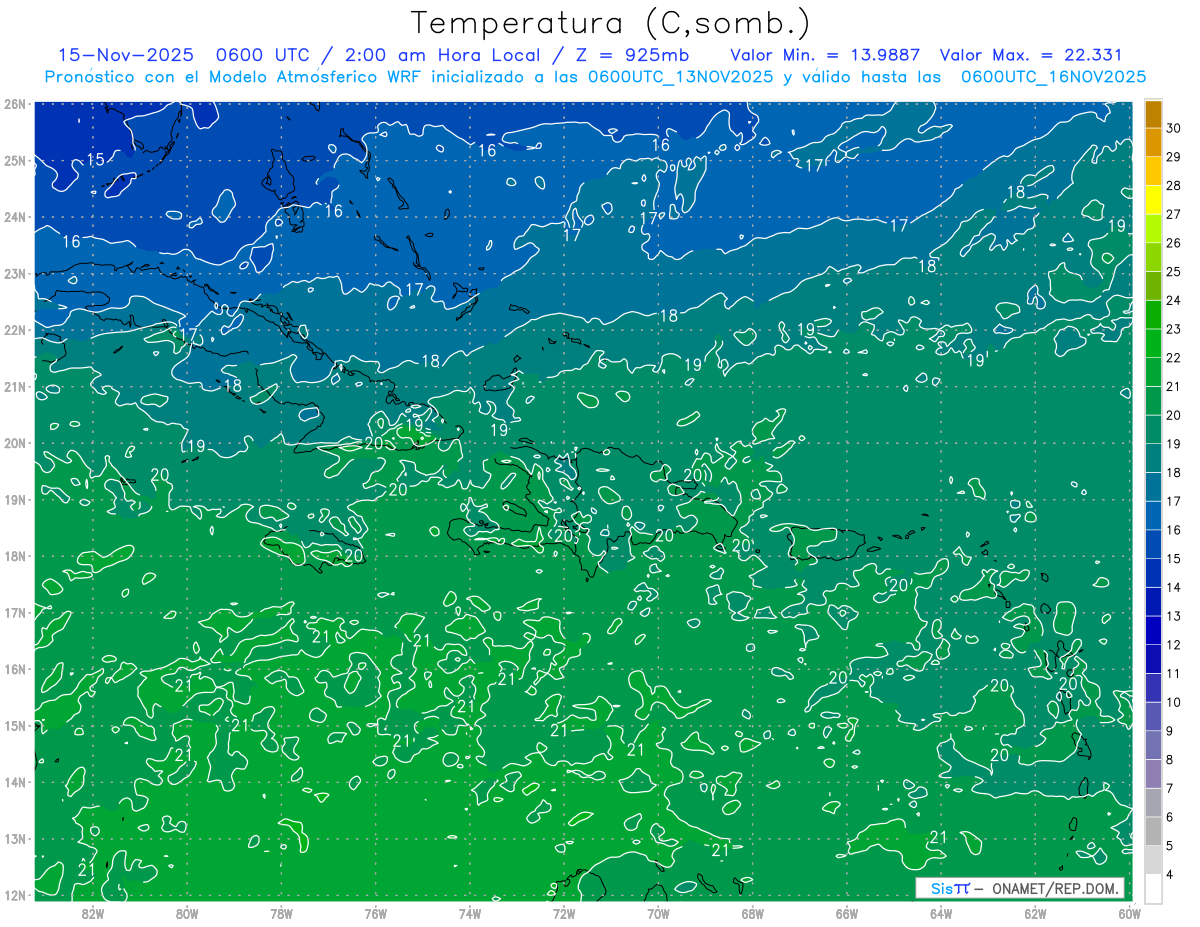The image size is (1200, 927).
Task: Click the '21N' latitude axis label
Action: point(15,386)
